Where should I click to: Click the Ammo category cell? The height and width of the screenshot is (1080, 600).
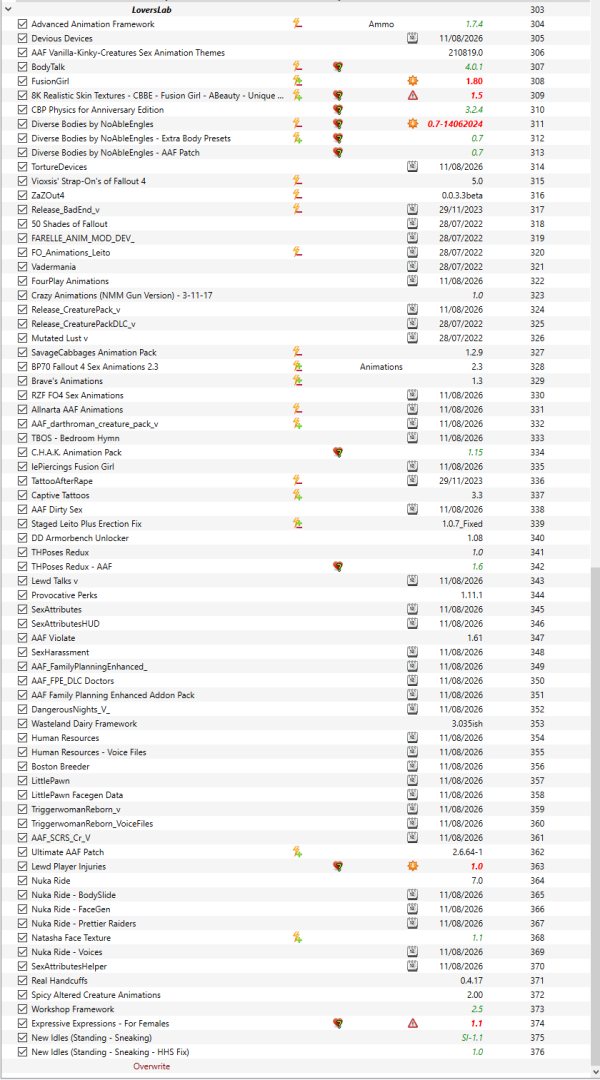382,24
